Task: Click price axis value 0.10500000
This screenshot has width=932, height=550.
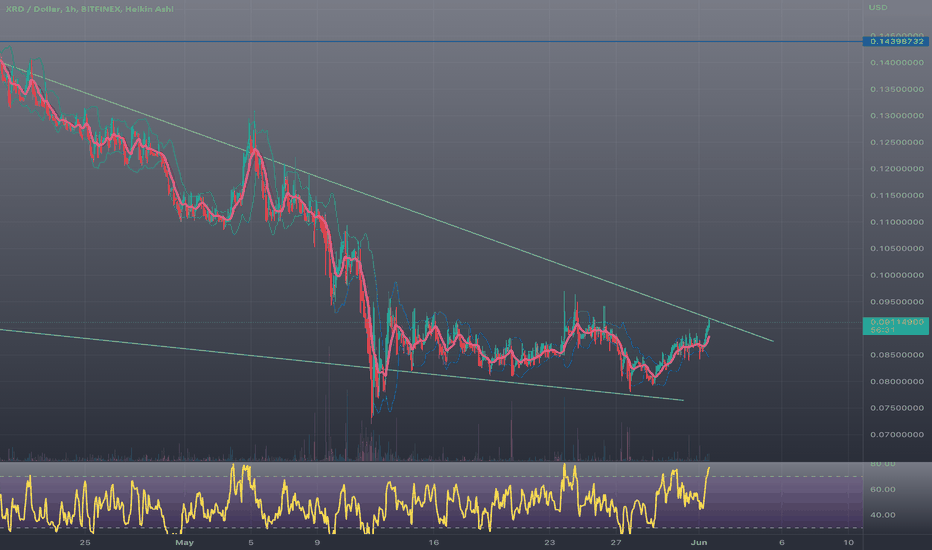Action: coord(897,249)
